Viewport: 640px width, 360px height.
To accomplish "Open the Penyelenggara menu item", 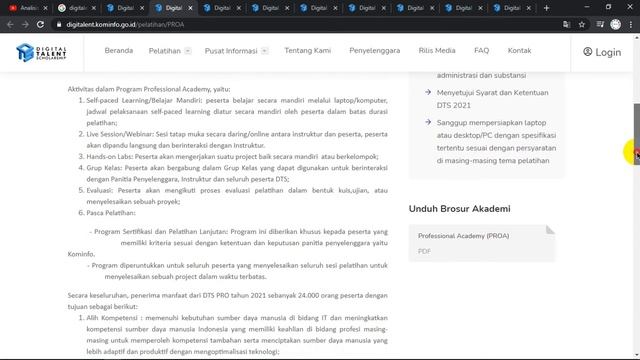I will pos(375,51).
